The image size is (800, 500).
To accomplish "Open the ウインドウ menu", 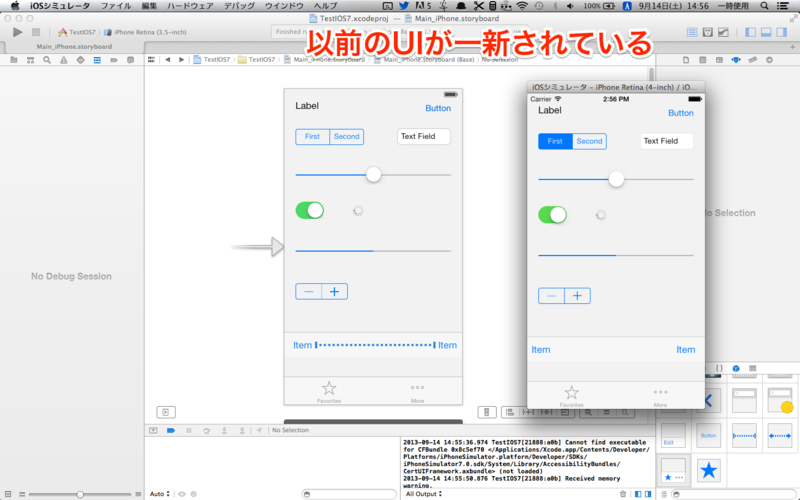I will [284, 6].
